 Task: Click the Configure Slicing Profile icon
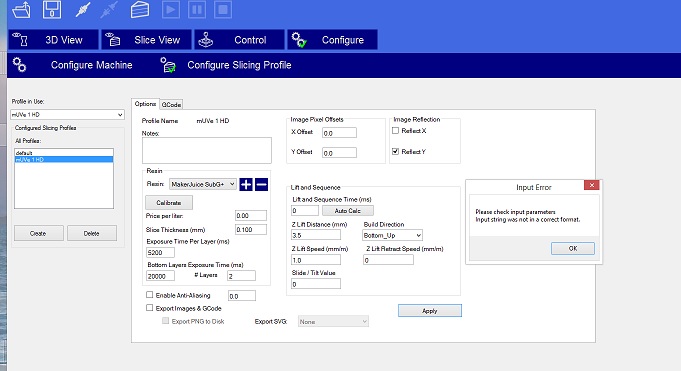coord(168,65)
